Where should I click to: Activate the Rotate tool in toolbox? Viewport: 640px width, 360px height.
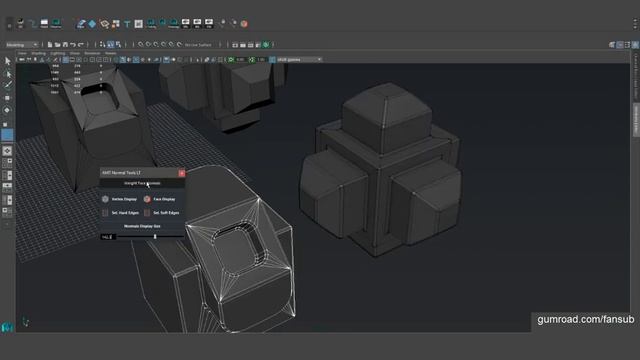7,110
